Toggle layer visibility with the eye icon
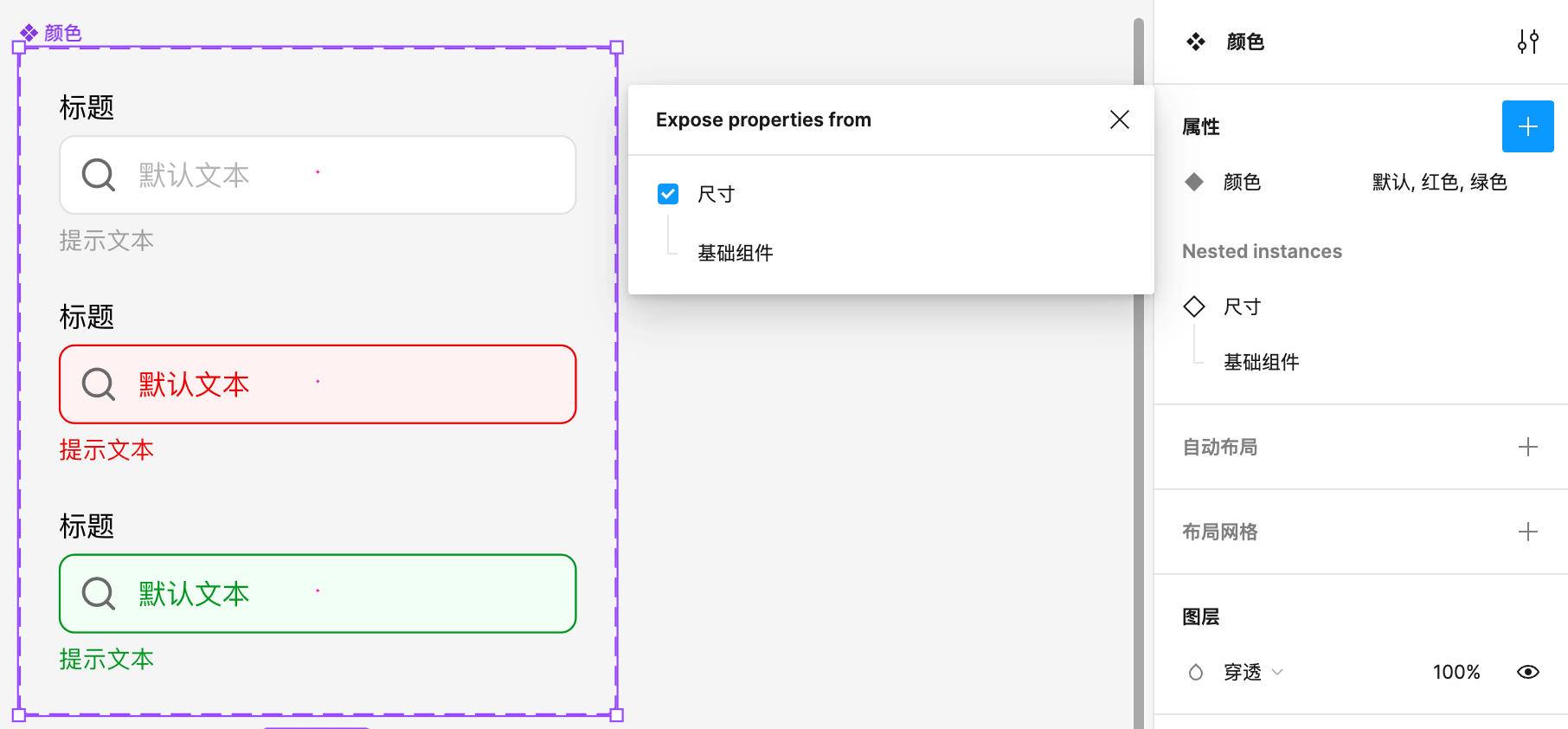This screenshot has width=1568, height=729. click(x=1528, y=672)
